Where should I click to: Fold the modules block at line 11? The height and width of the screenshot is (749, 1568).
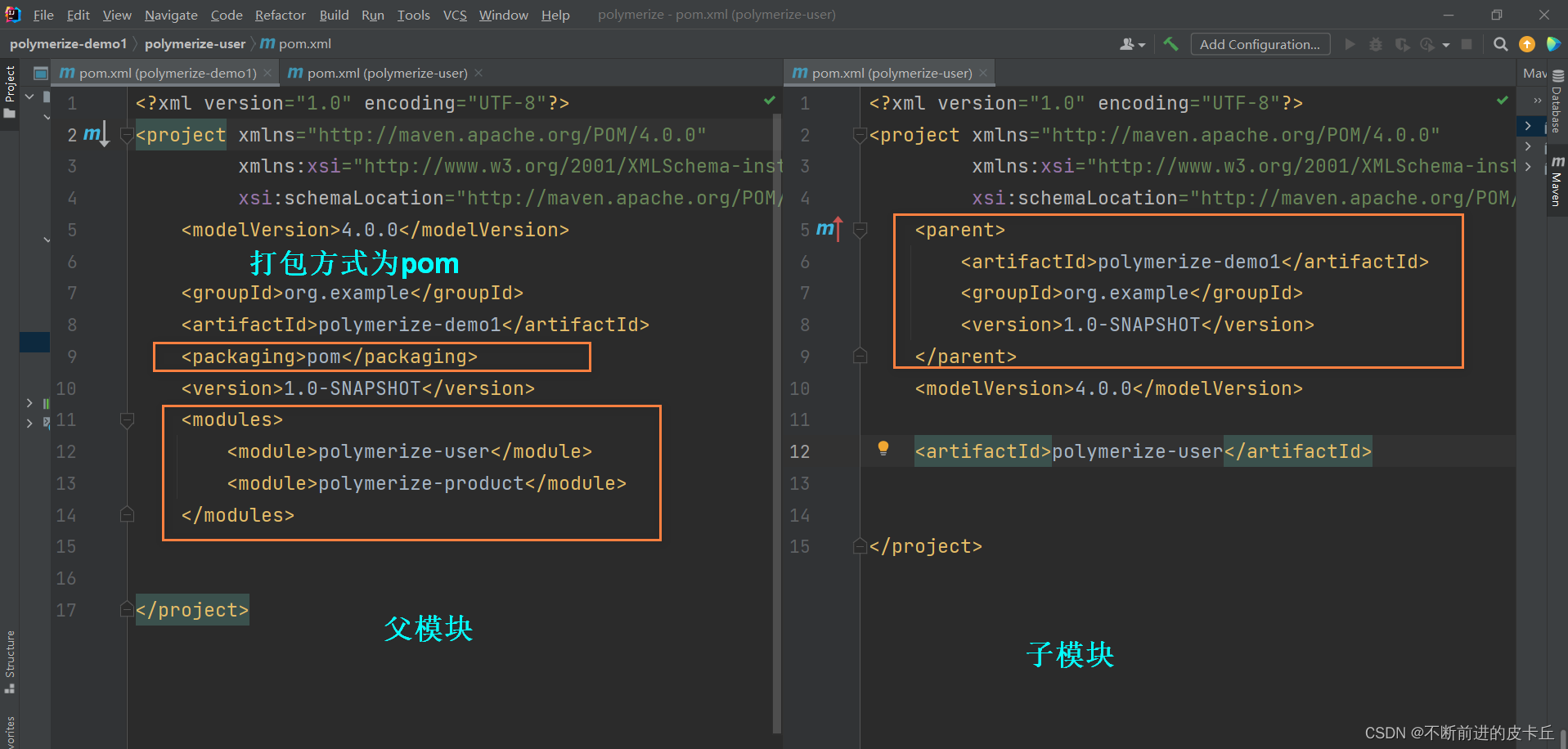point(127,419)
